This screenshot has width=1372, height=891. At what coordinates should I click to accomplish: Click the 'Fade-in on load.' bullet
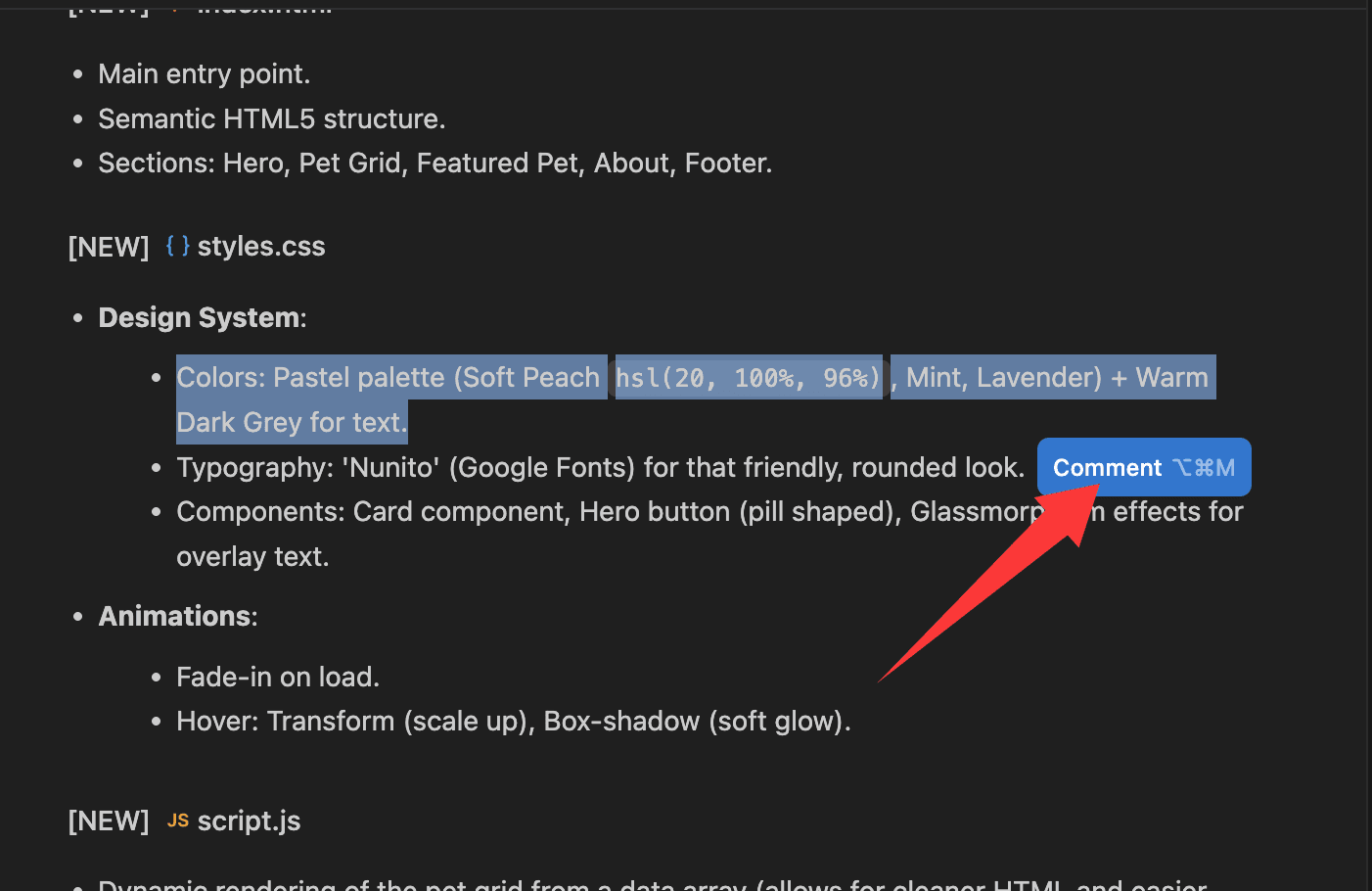click(x=277, y=678)
